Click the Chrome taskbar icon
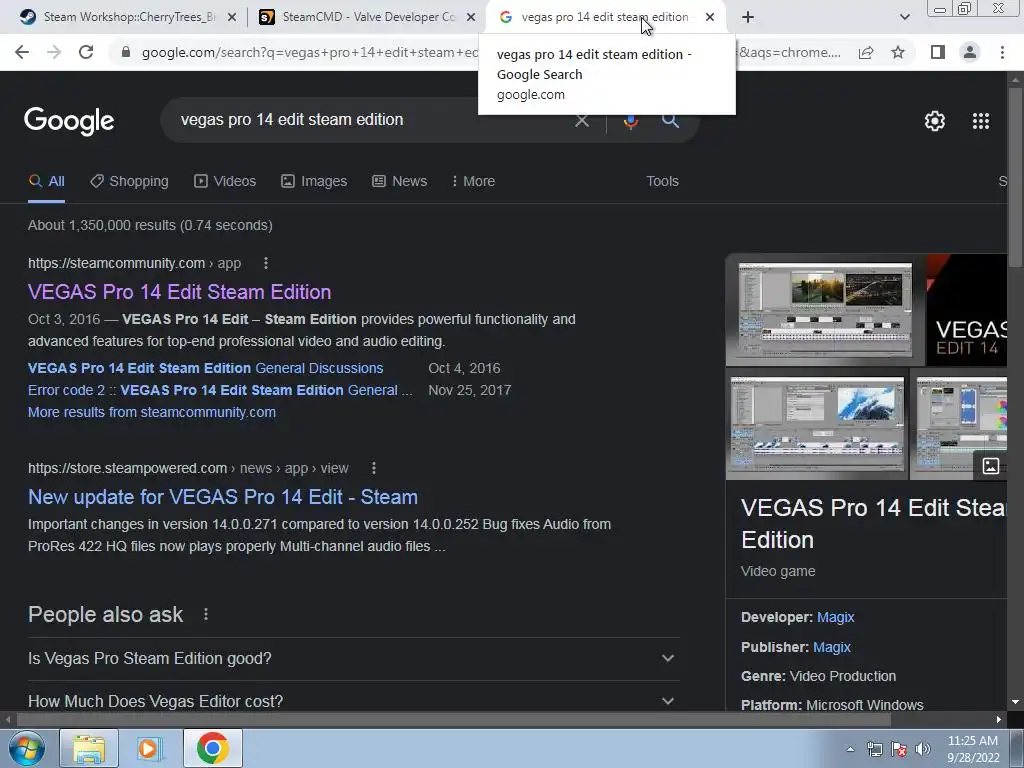The height and width of the screenshot is (768, 1024). coord(212,748)
